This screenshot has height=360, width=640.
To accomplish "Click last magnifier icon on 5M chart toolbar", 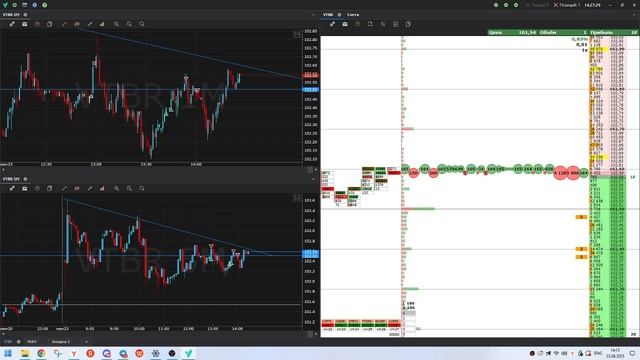I will [x=142, y=189].
